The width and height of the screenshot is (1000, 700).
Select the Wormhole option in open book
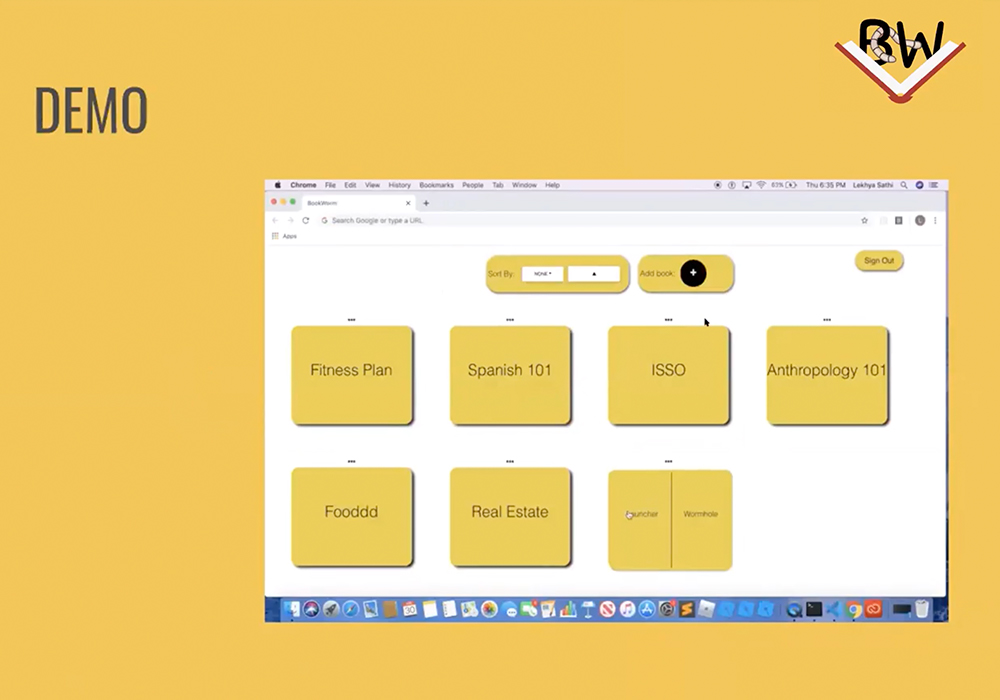(700, 514)
